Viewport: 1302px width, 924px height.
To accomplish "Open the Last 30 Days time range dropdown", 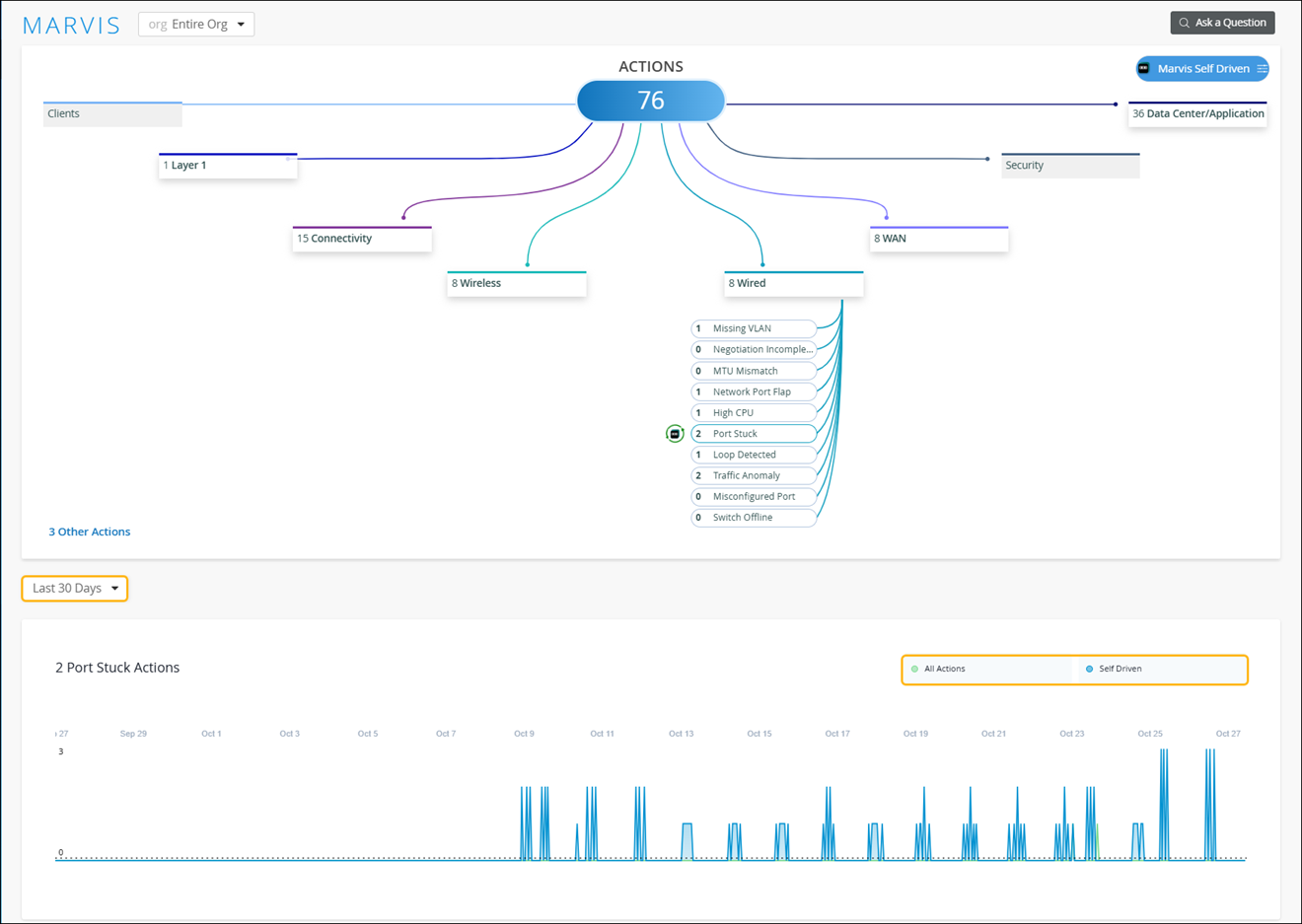I will [x=75, y=589].
